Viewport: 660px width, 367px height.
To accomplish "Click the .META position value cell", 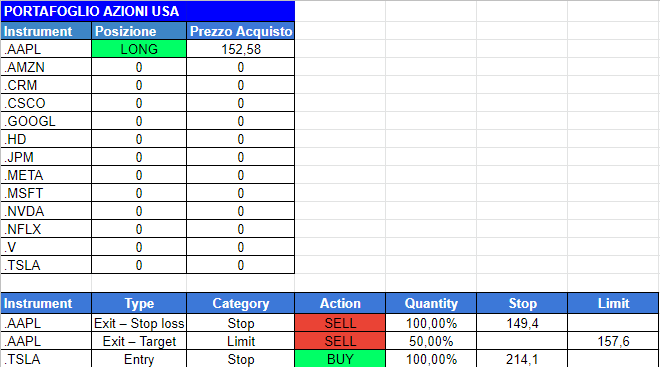I will point(139,175).
